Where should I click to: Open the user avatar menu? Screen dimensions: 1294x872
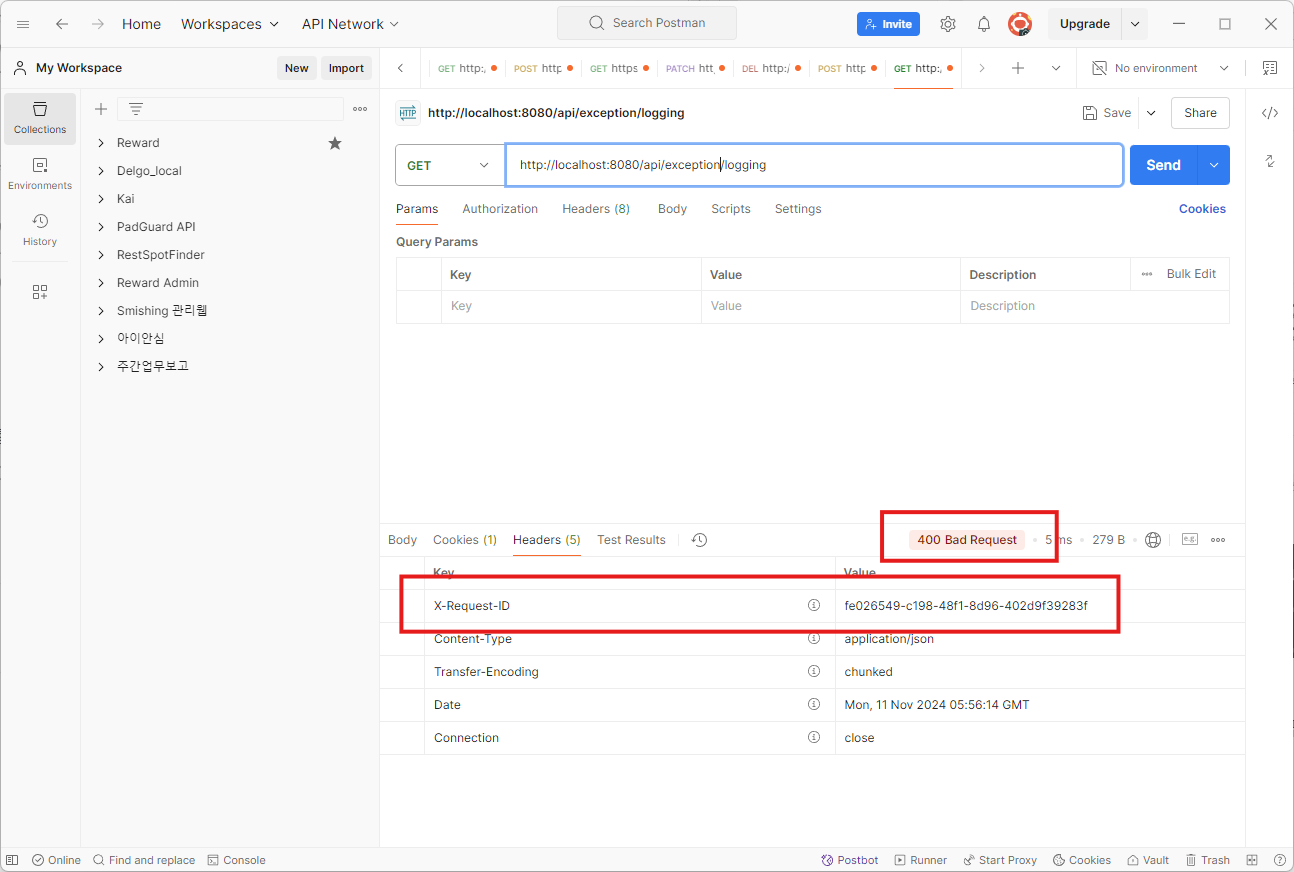1019,24
